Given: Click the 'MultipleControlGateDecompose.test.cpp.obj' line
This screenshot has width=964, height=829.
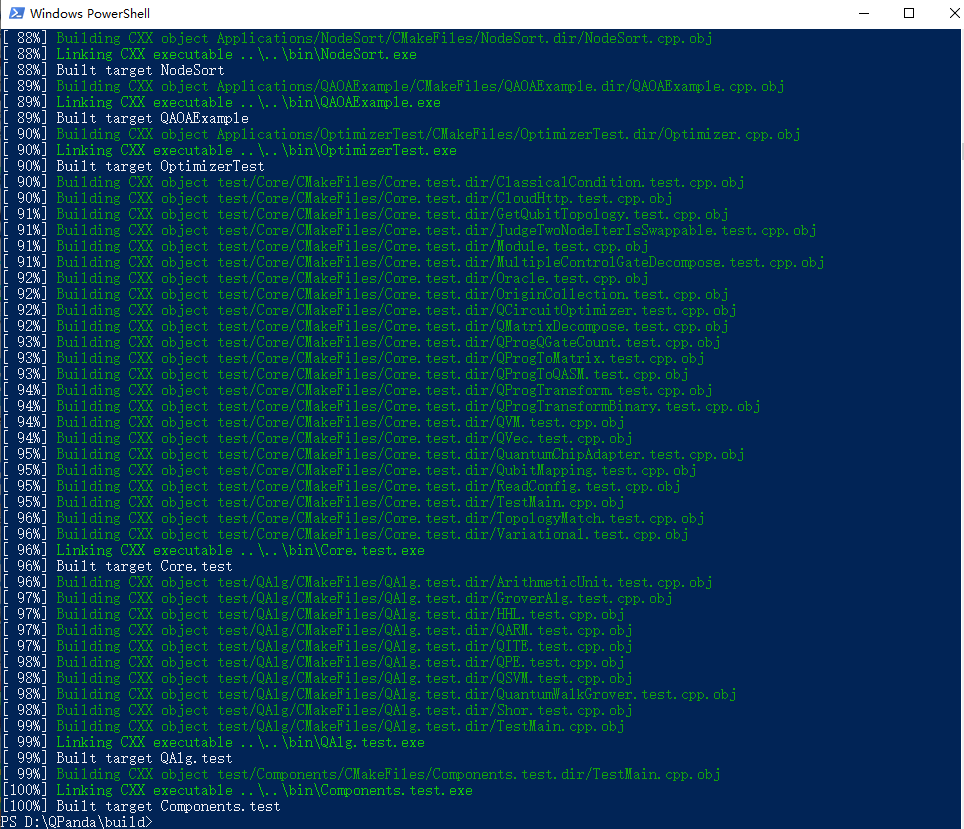Looking at the screenshot, I should 413,262.
